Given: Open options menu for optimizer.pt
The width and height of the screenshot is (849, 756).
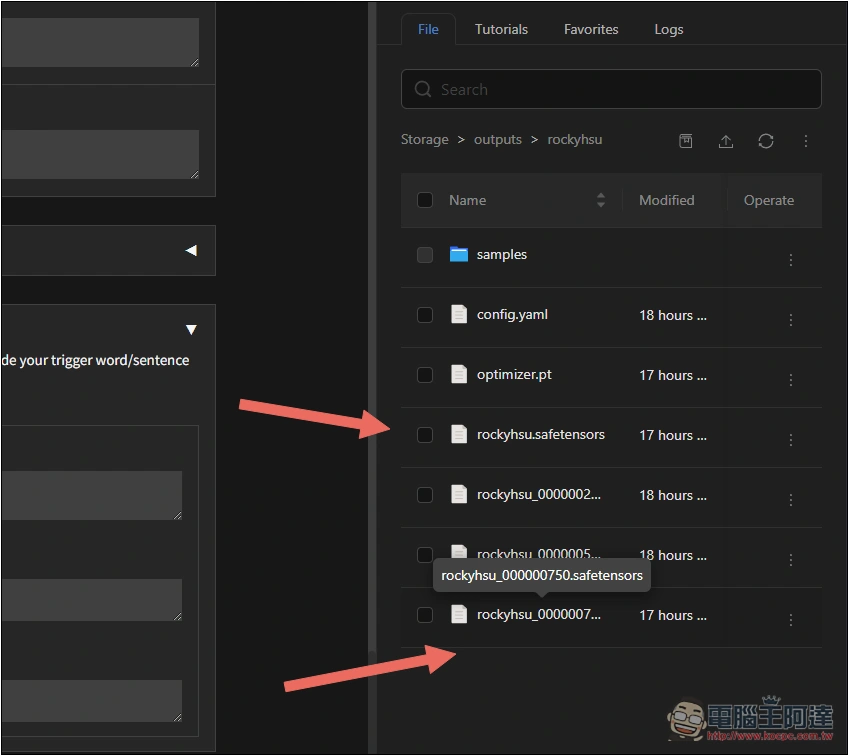Looking at the screenshot, I should (791, 380).
